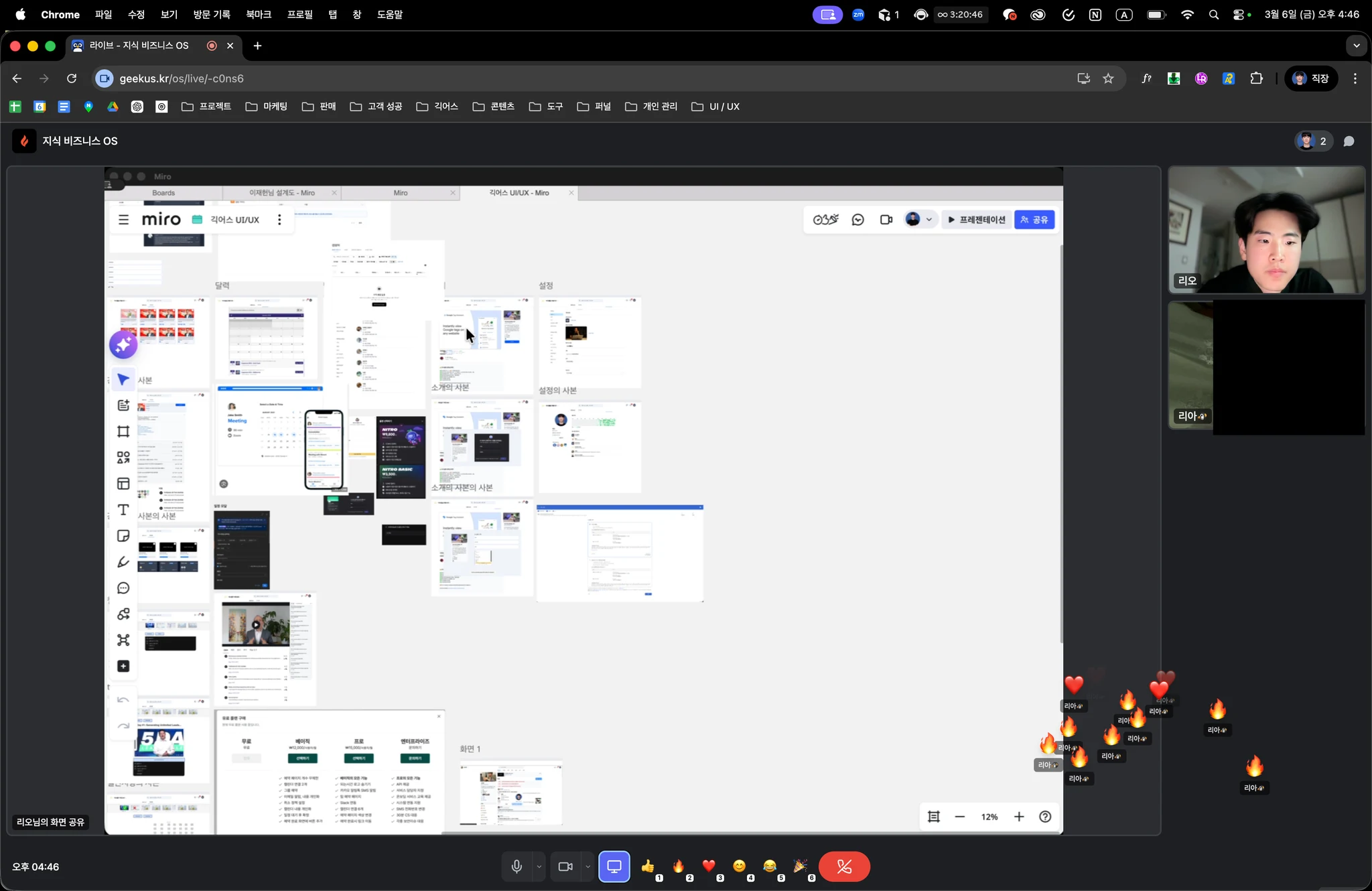The height and width of the screenshot is (891, 1372).
Task: Expand camera options arrow
Action: point(588,867)
